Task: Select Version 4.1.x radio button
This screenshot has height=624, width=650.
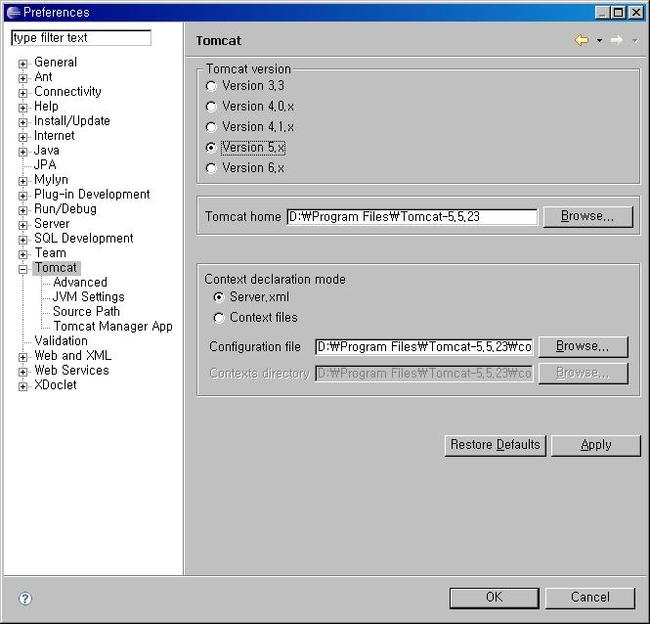Action: click(211, 127)
